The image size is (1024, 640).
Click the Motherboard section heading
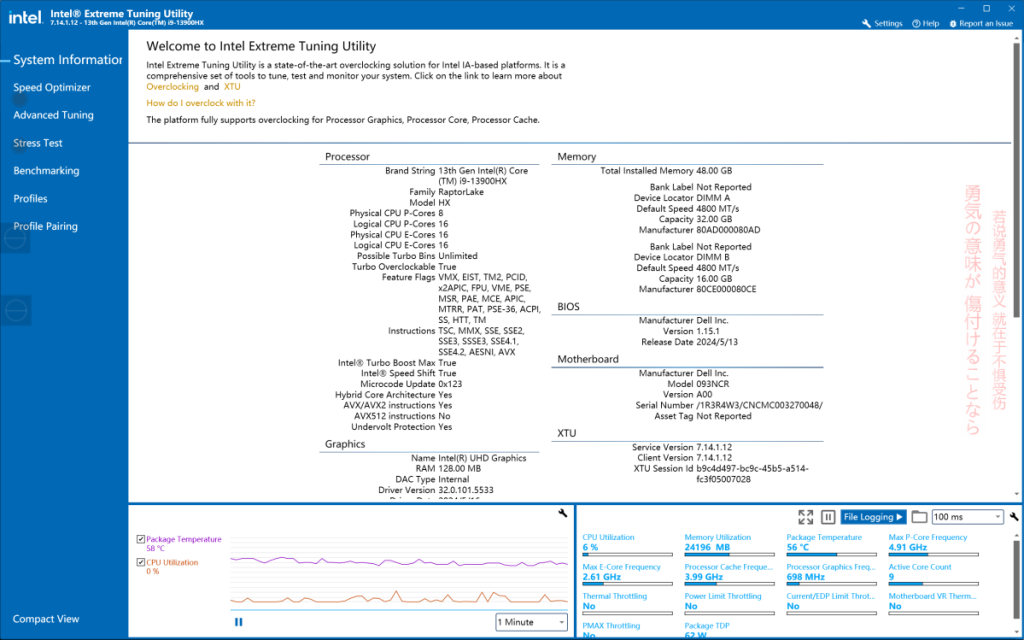[588, 359]
